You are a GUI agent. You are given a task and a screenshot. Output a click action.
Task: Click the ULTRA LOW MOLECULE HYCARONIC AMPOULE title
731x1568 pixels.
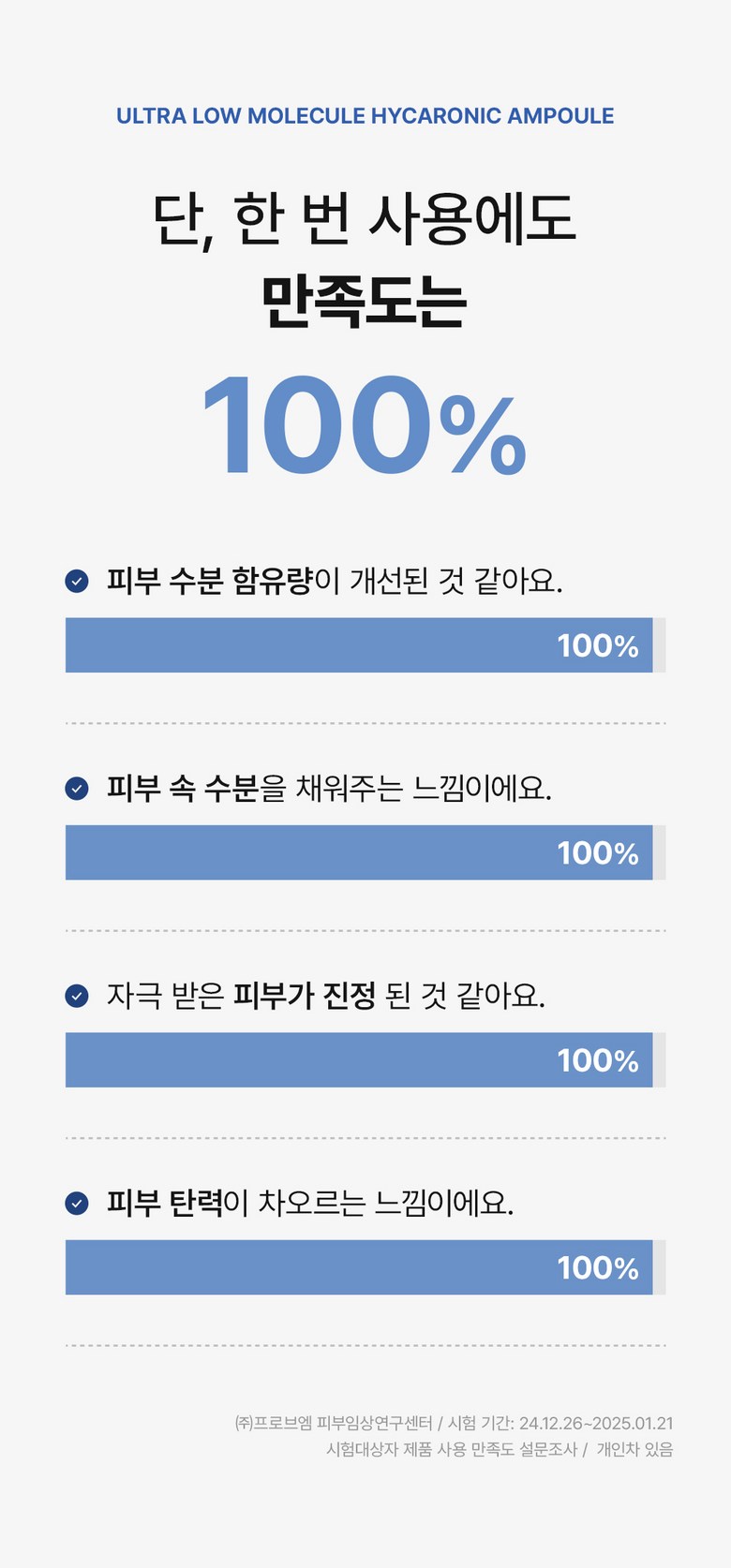coord(365,116)
